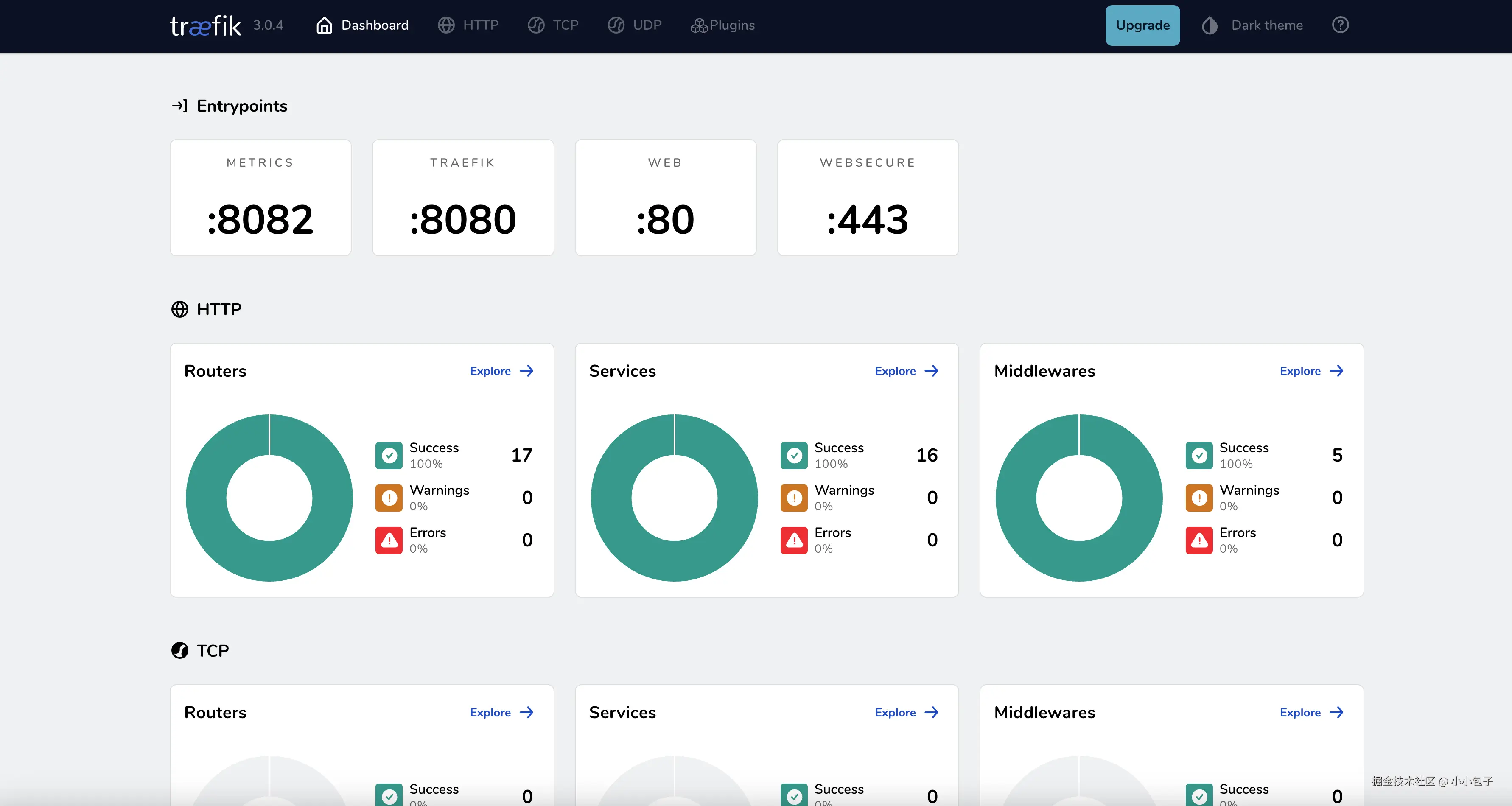
Task: Click the Dashboard home icon
Action: coord(324,25)
